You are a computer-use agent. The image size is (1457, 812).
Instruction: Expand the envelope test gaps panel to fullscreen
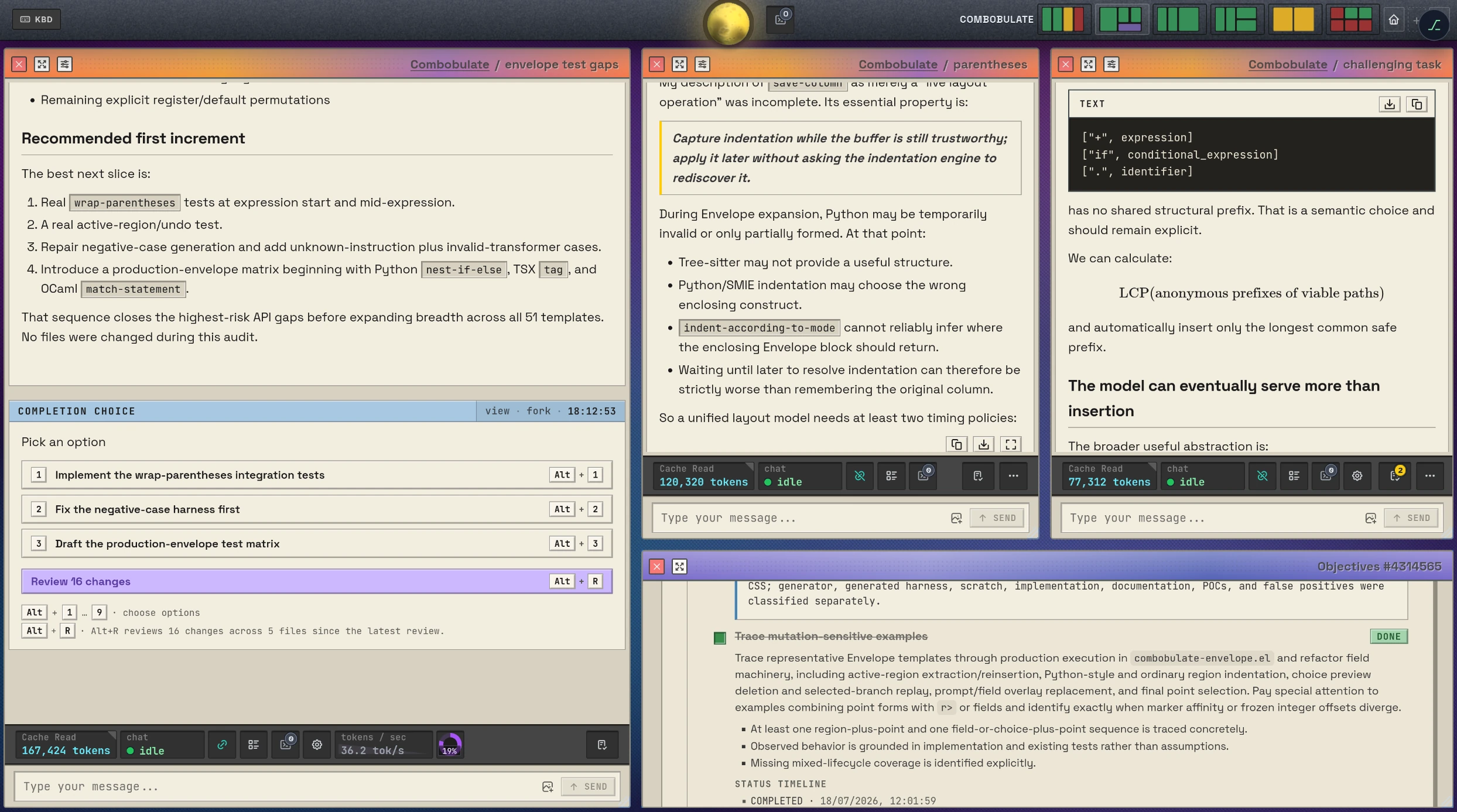[x=42, y=64]
